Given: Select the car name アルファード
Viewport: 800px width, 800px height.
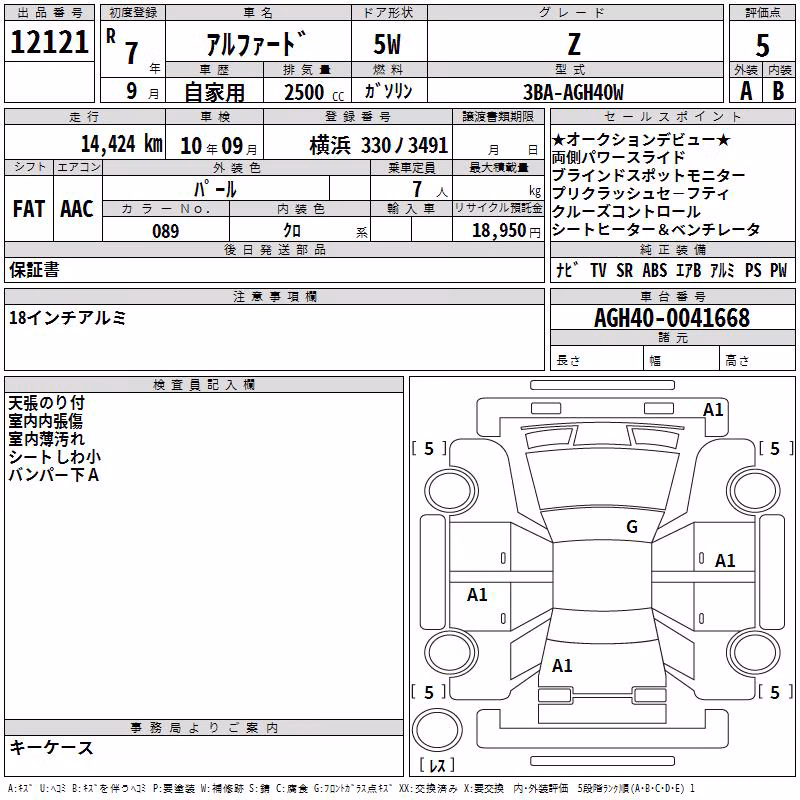Looking at the screenshot, I should 258,44.
